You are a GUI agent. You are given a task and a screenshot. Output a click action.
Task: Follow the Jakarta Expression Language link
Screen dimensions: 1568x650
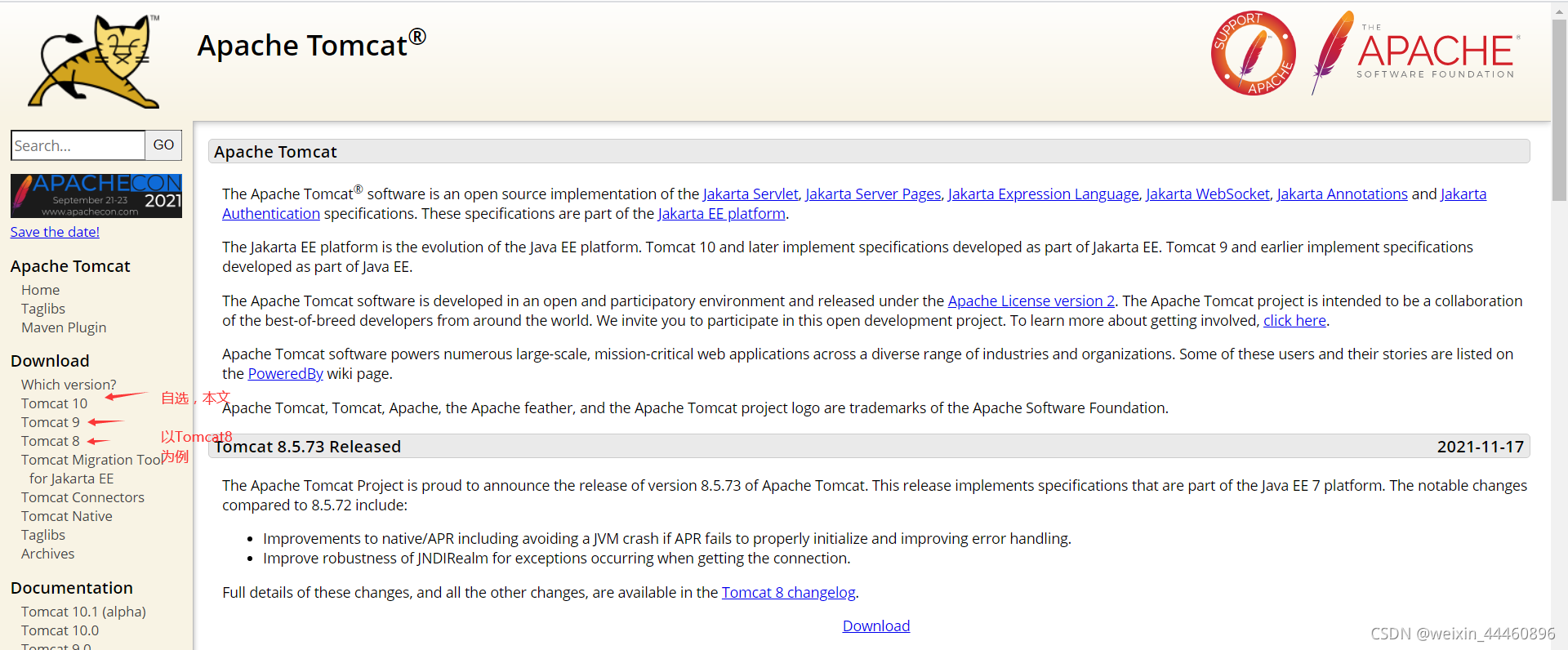tap(1043, 194)
